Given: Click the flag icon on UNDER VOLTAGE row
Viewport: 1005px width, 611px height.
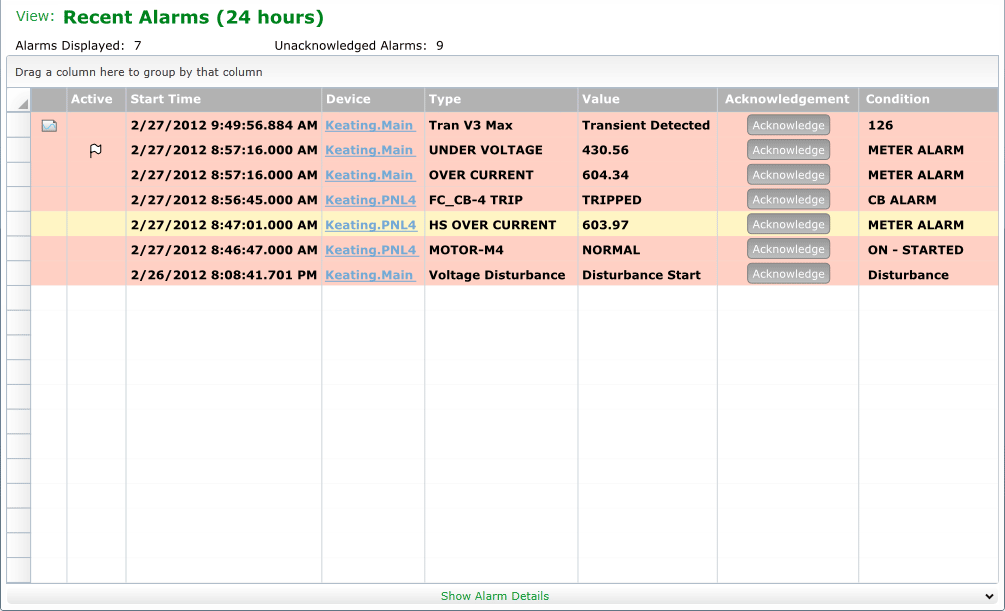Looking at the screenshot, I should coord(96,151).
